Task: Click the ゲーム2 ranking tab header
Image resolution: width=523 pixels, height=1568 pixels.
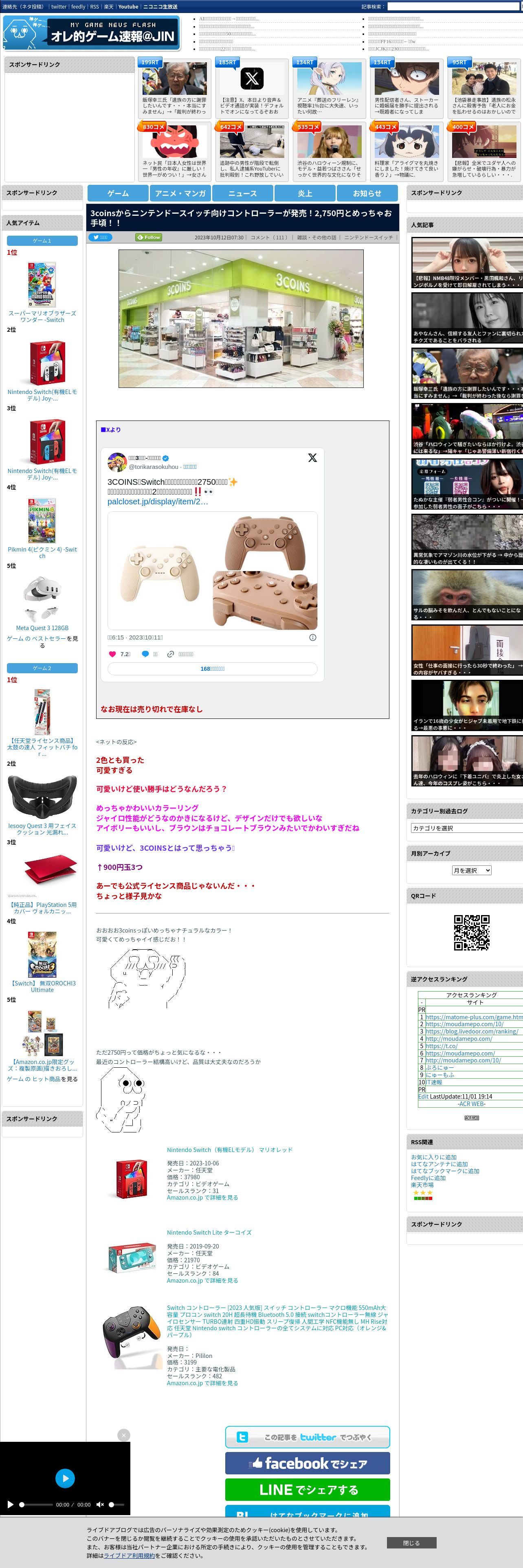Action: [42, 668]
